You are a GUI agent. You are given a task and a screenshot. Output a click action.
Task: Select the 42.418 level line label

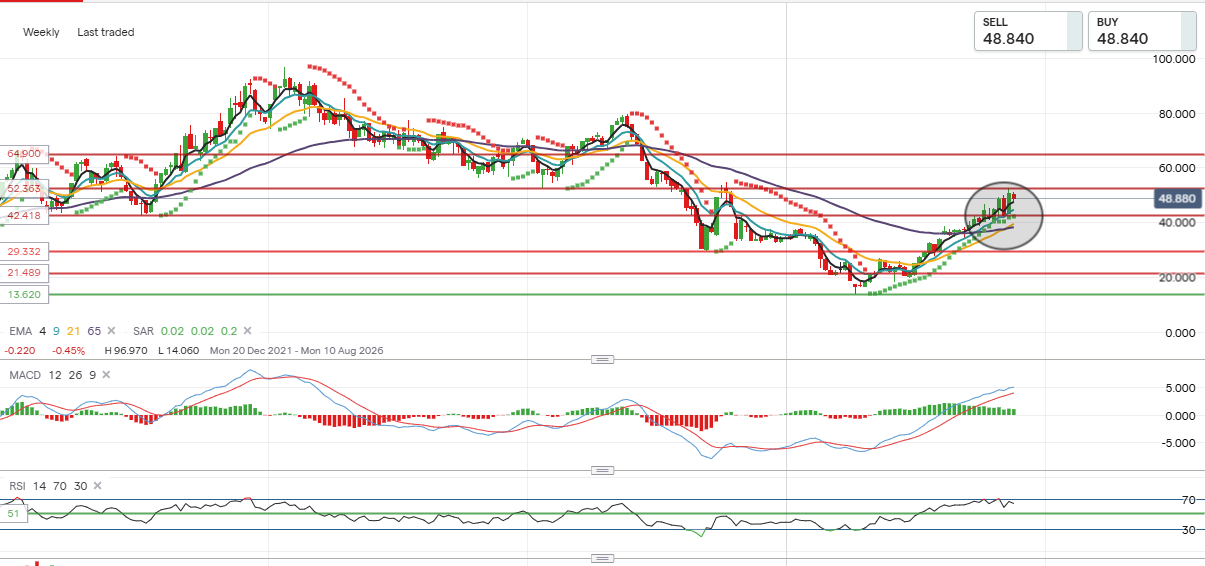22,215
